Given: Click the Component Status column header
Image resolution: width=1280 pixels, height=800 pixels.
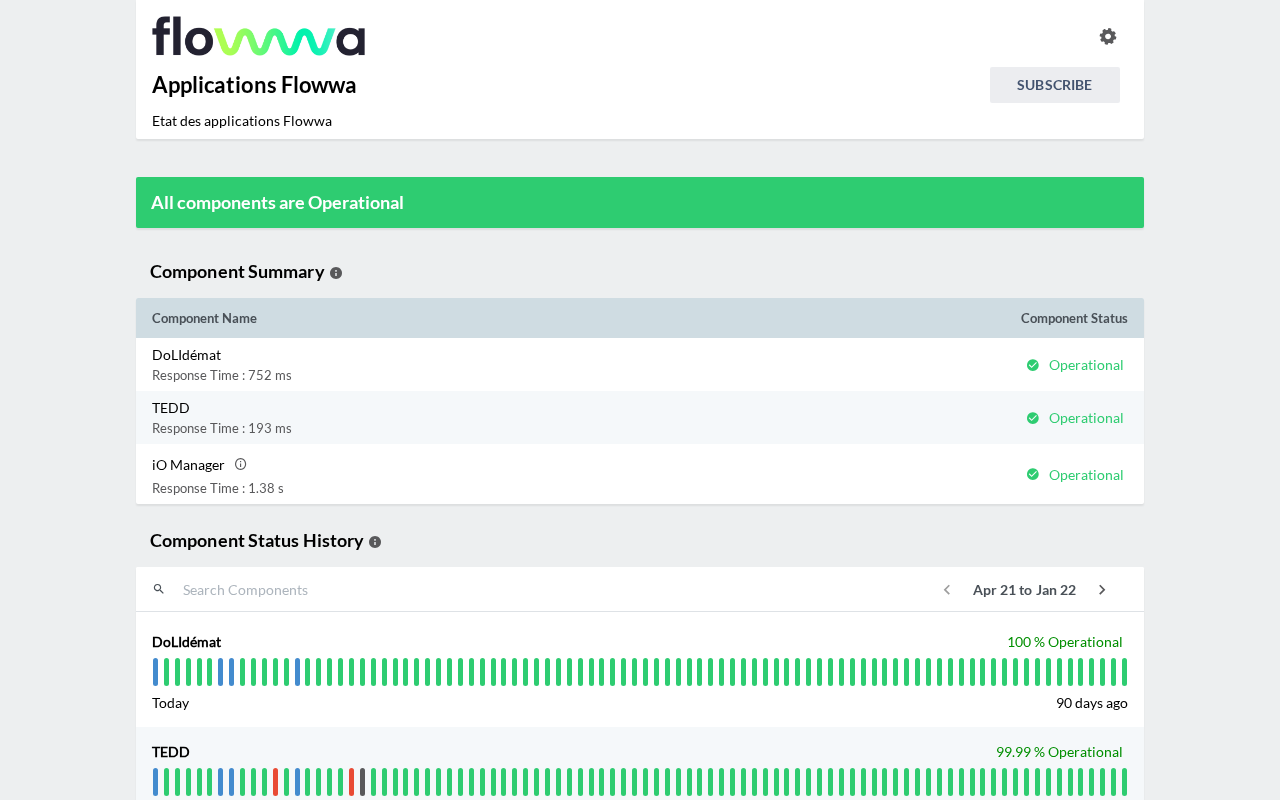Looking at the screenshot, I should (x=1074, y=318).
